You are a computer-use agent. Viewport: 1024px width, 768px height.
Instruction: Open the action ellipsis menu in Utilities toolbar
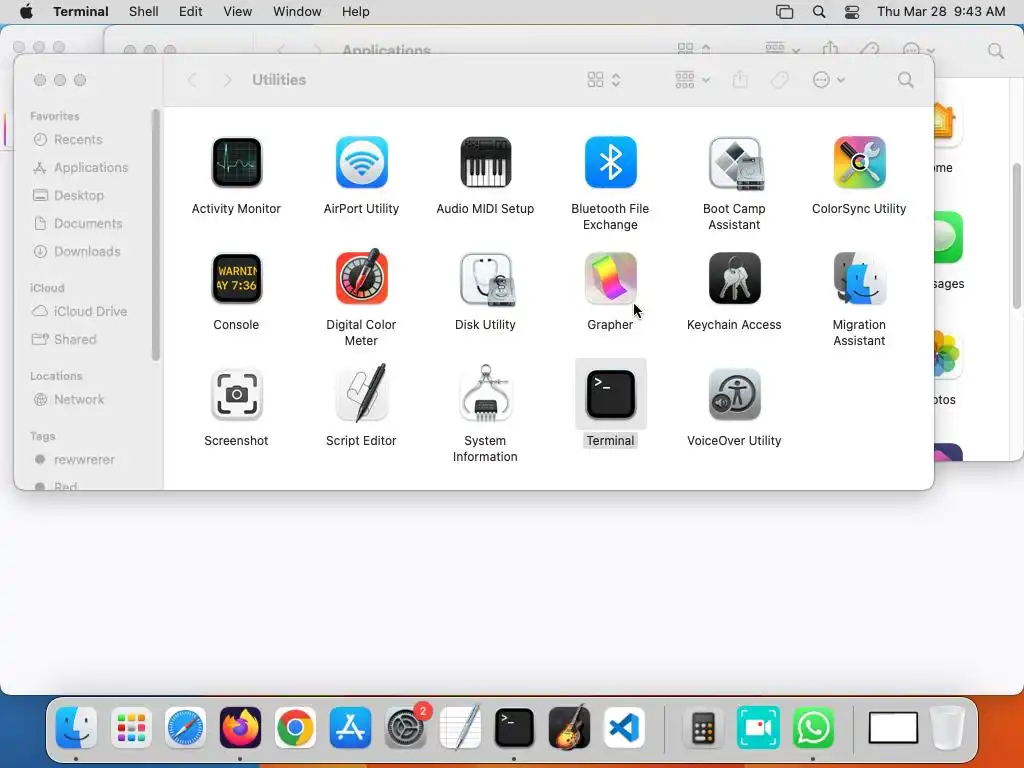pyautogui.click(x=829, y=80)
